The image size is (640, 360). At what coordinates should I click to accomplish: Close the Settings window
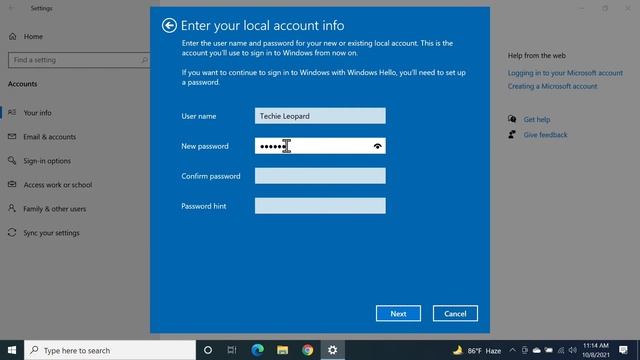(x=628, y=8)
